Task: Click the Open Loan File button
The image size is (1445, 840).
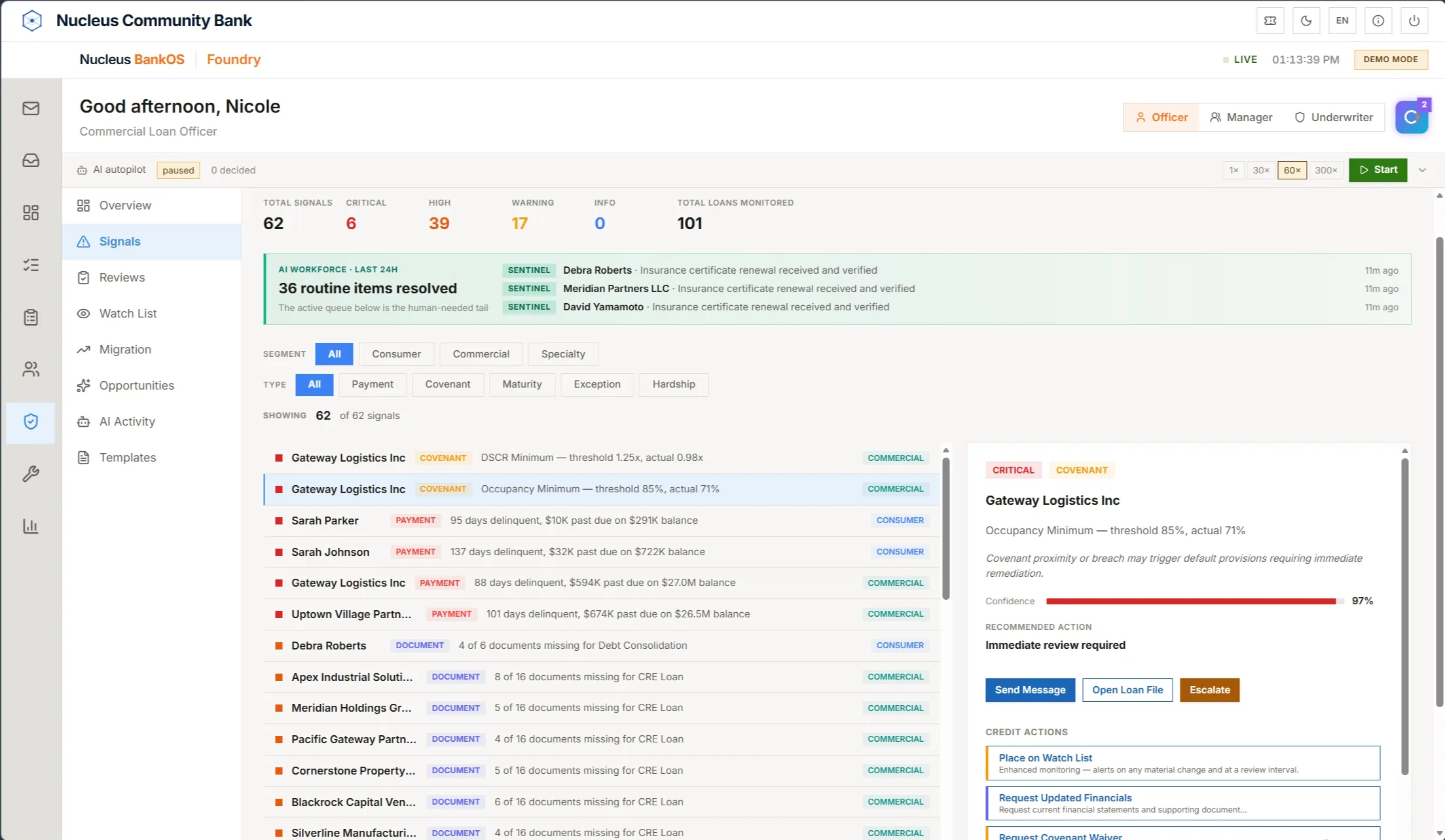Action: coord(1127,690)
